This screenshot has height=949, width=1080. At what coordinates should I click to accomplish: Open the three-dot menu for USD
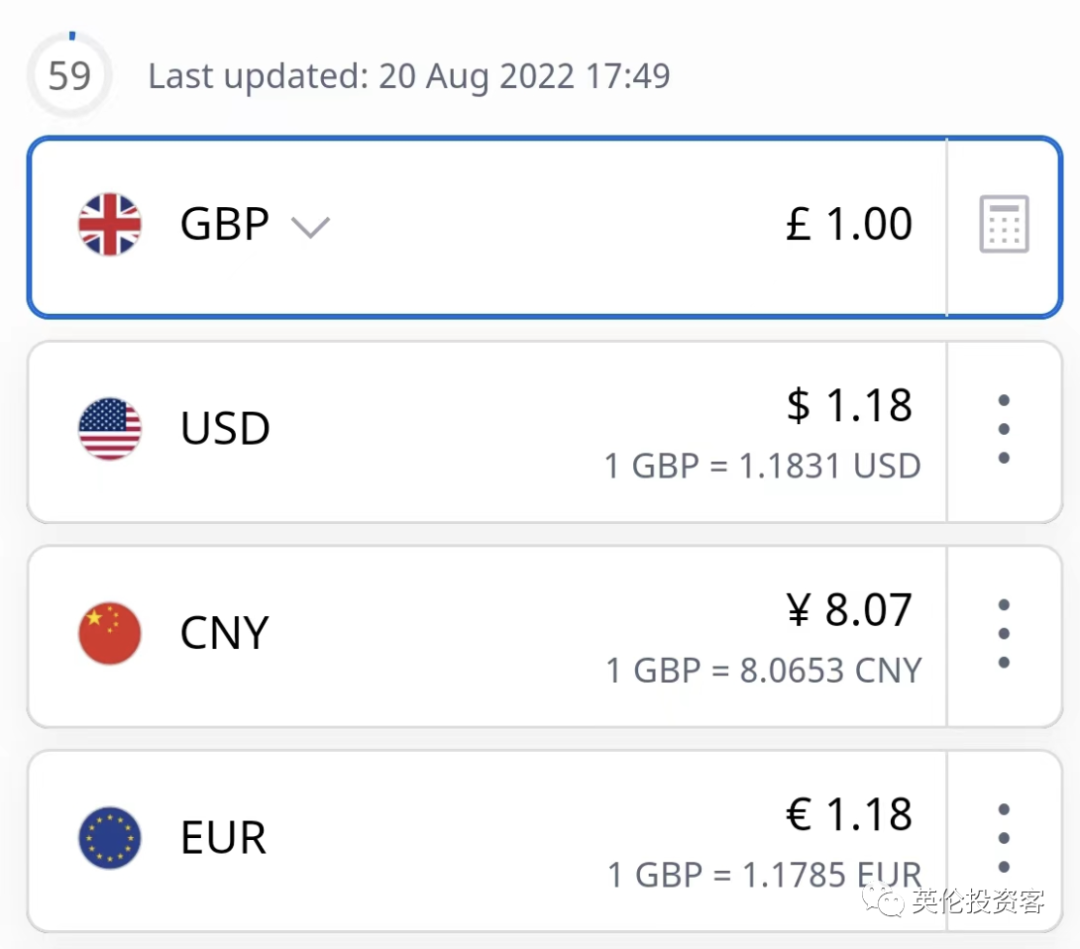click(x=1004, y=429)
